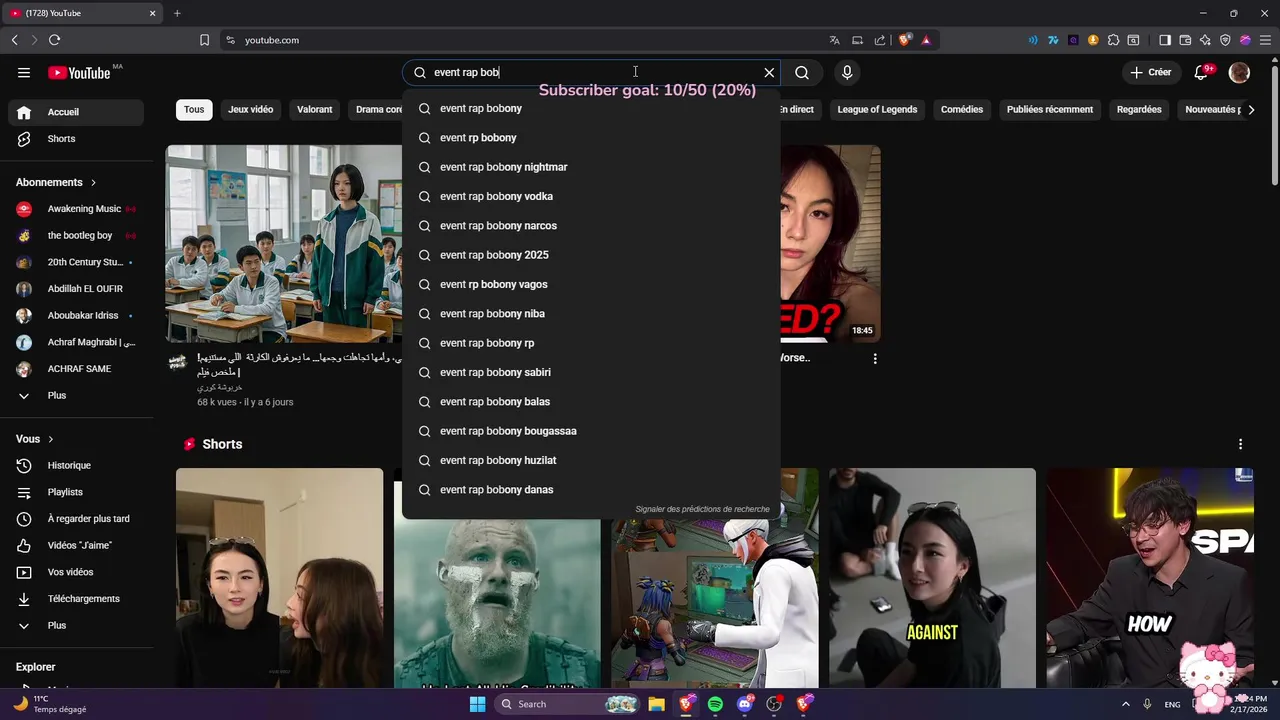Image resolution: width=1280 pixels, height=720 pixels.
Task: Open Téléchargements in sidebar
Action: click(x=76, y=599)
